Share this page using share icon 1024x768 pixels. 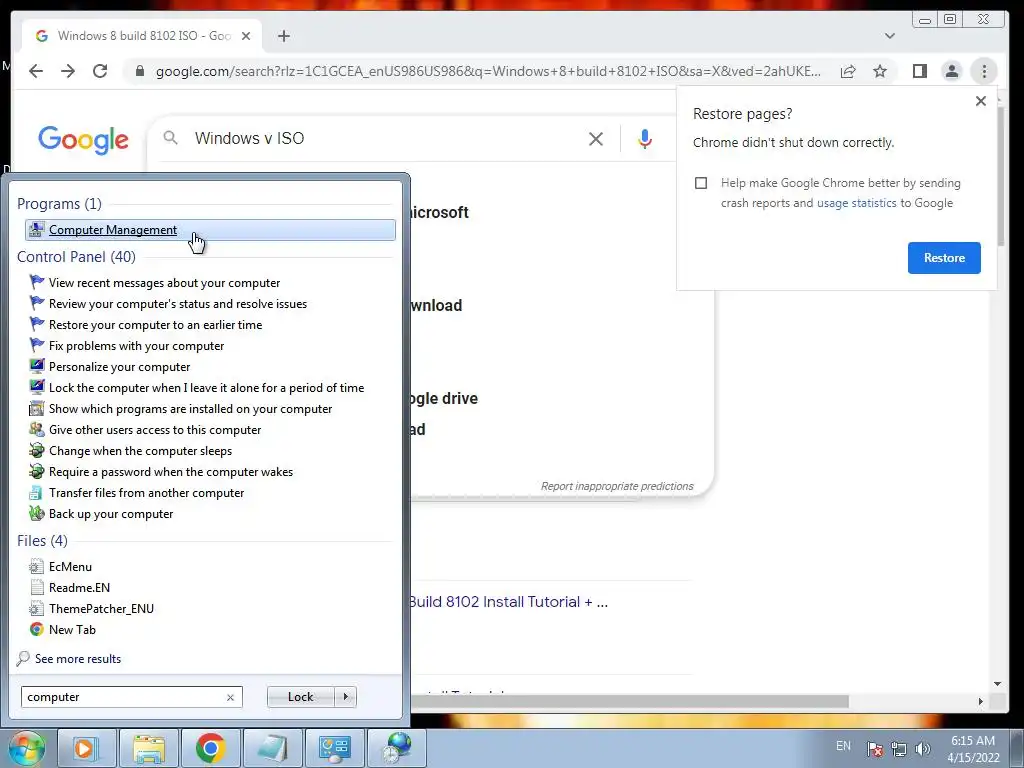tap(848, 71)
